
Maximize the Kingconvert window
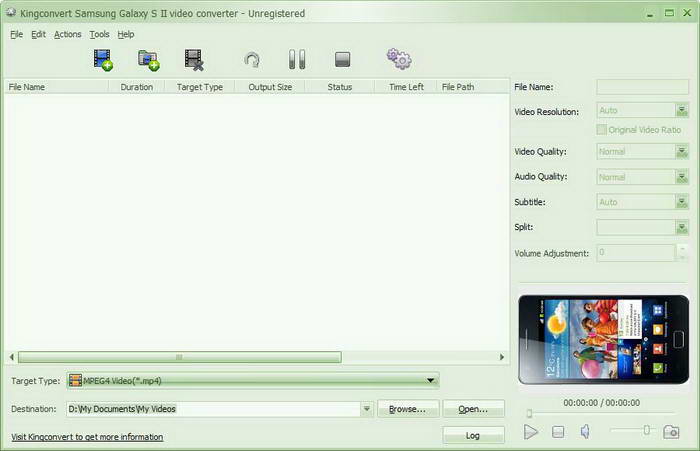click(x=669, y=13)
